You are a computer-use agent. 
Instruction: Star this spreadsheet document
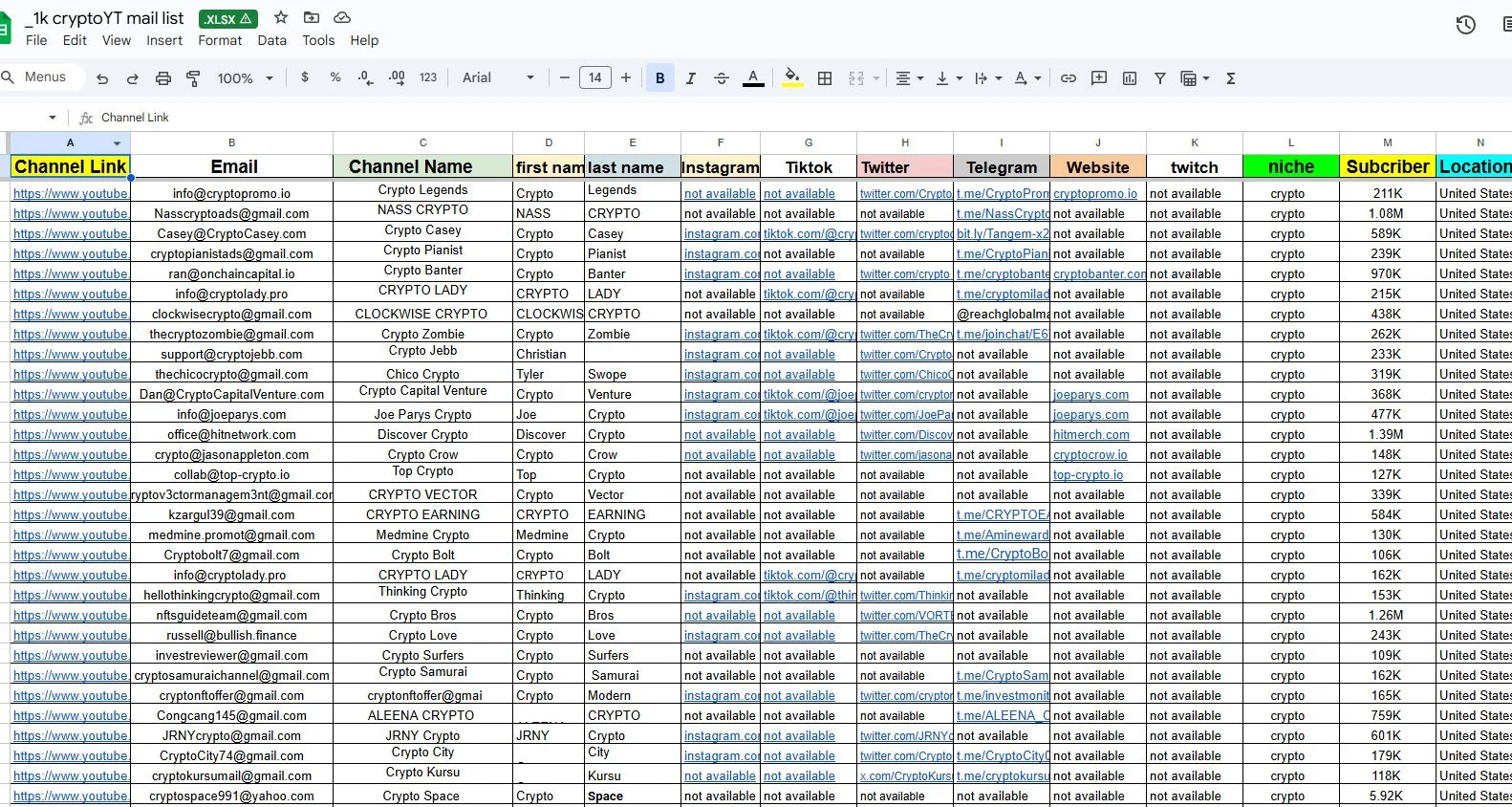(x=281, y=17)
